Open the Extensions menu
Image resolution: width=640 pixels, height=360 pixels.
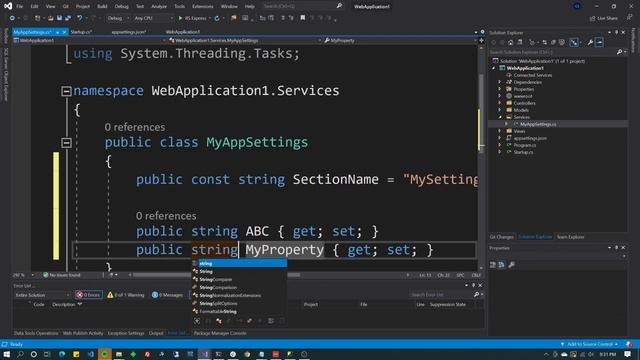click(x=202, y=6)
